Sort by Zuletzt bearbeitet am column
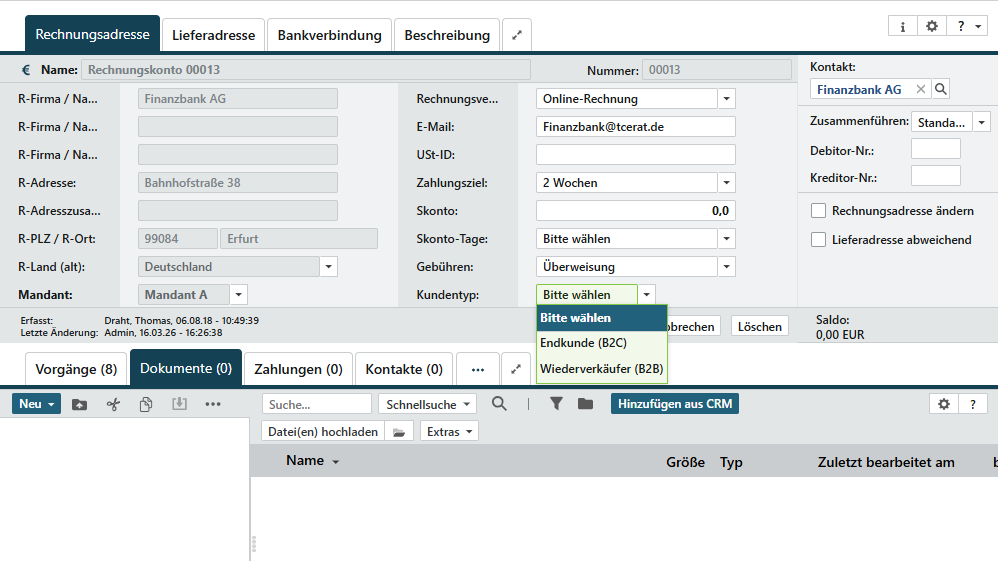 tap(886, 462)
